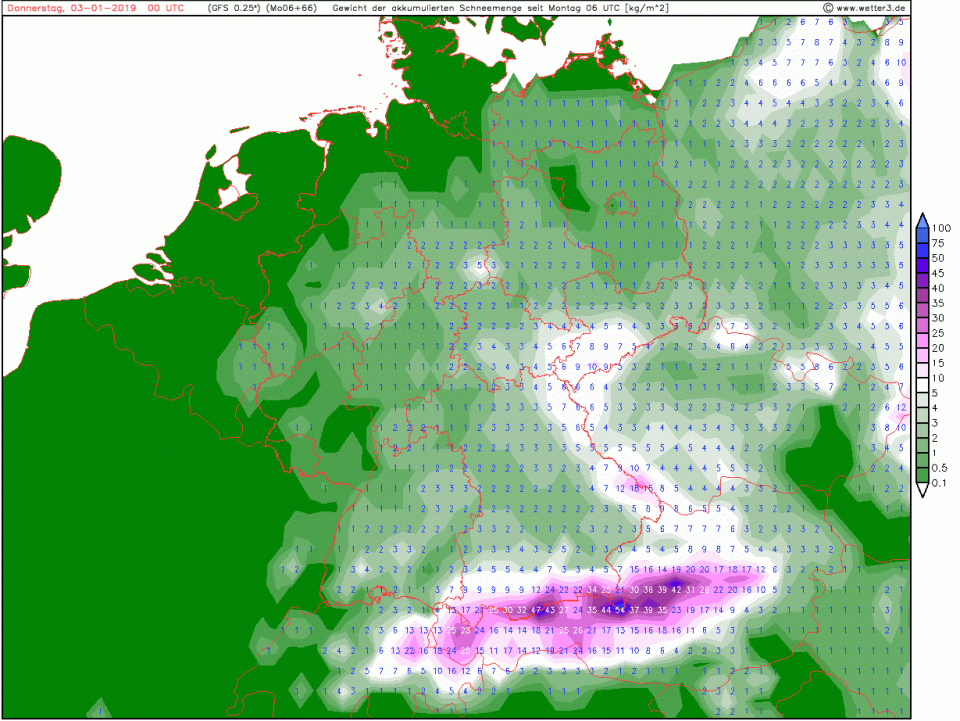The height and width of the screenshot is (721, 960).
Task: Click the '0.1' label on the legend
Action: coord(941,484)
